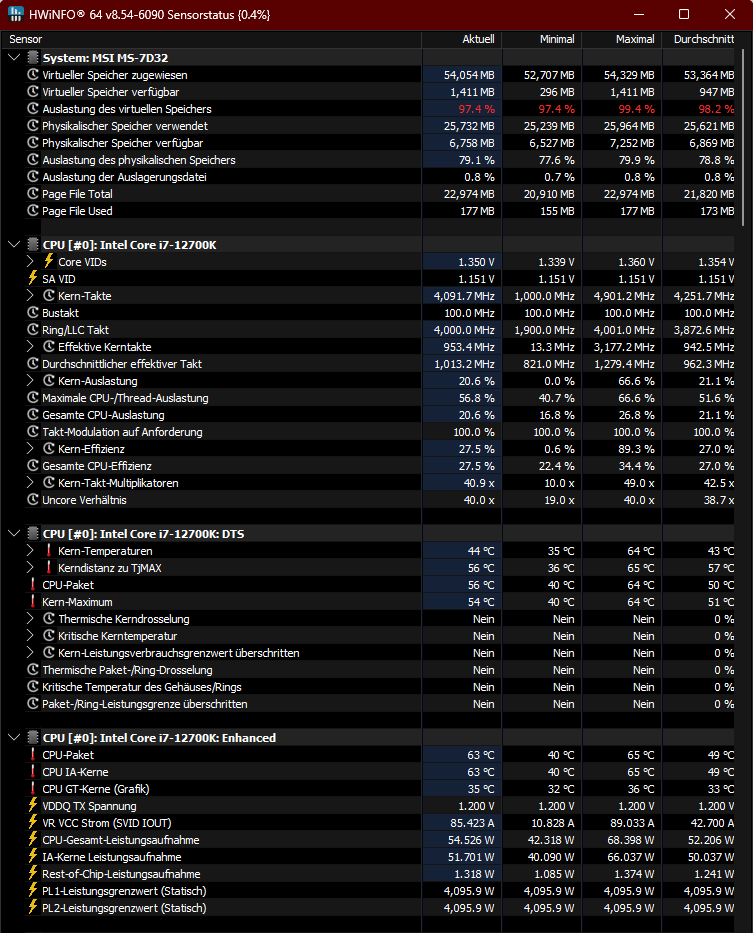Image resolution: width=753 pixels, height=933 pixels.
Task: Expand the Kern-Takte row
Action: (x=30, y=296)
